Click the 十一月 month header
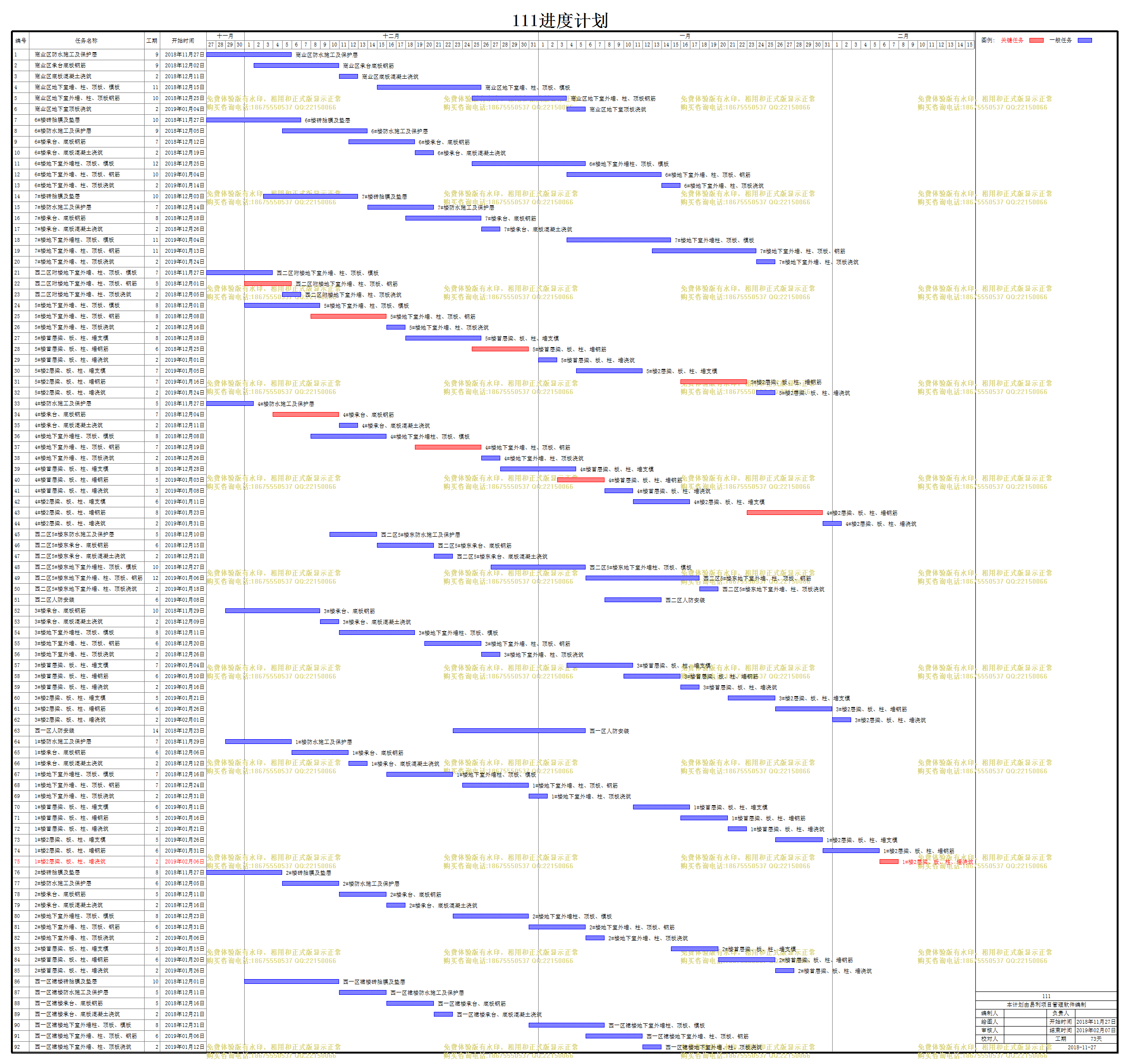Viewport: 1129px width, 1064px height. (x=225, y=36)
